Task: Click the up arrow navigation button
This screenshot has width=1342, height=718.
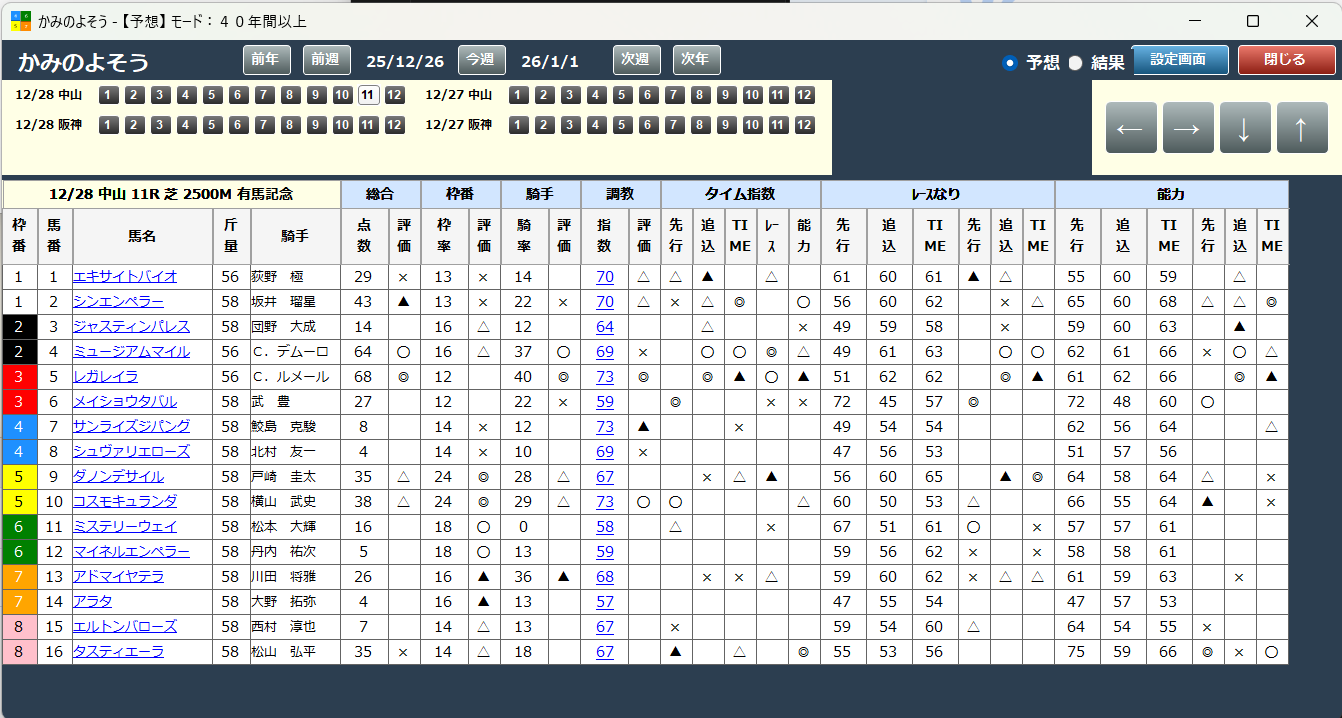Action: pos(1302,128)
